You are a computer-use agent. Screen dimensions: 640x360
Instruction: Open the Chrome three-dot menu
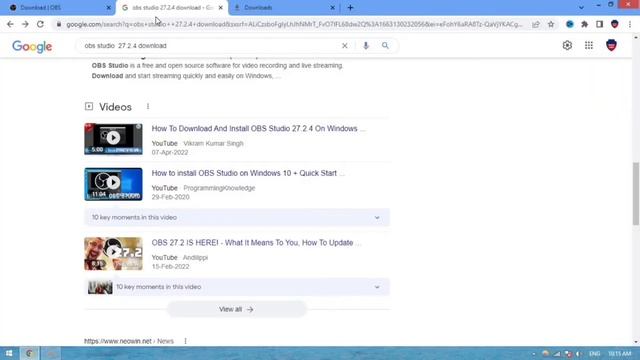pos(630,24)
